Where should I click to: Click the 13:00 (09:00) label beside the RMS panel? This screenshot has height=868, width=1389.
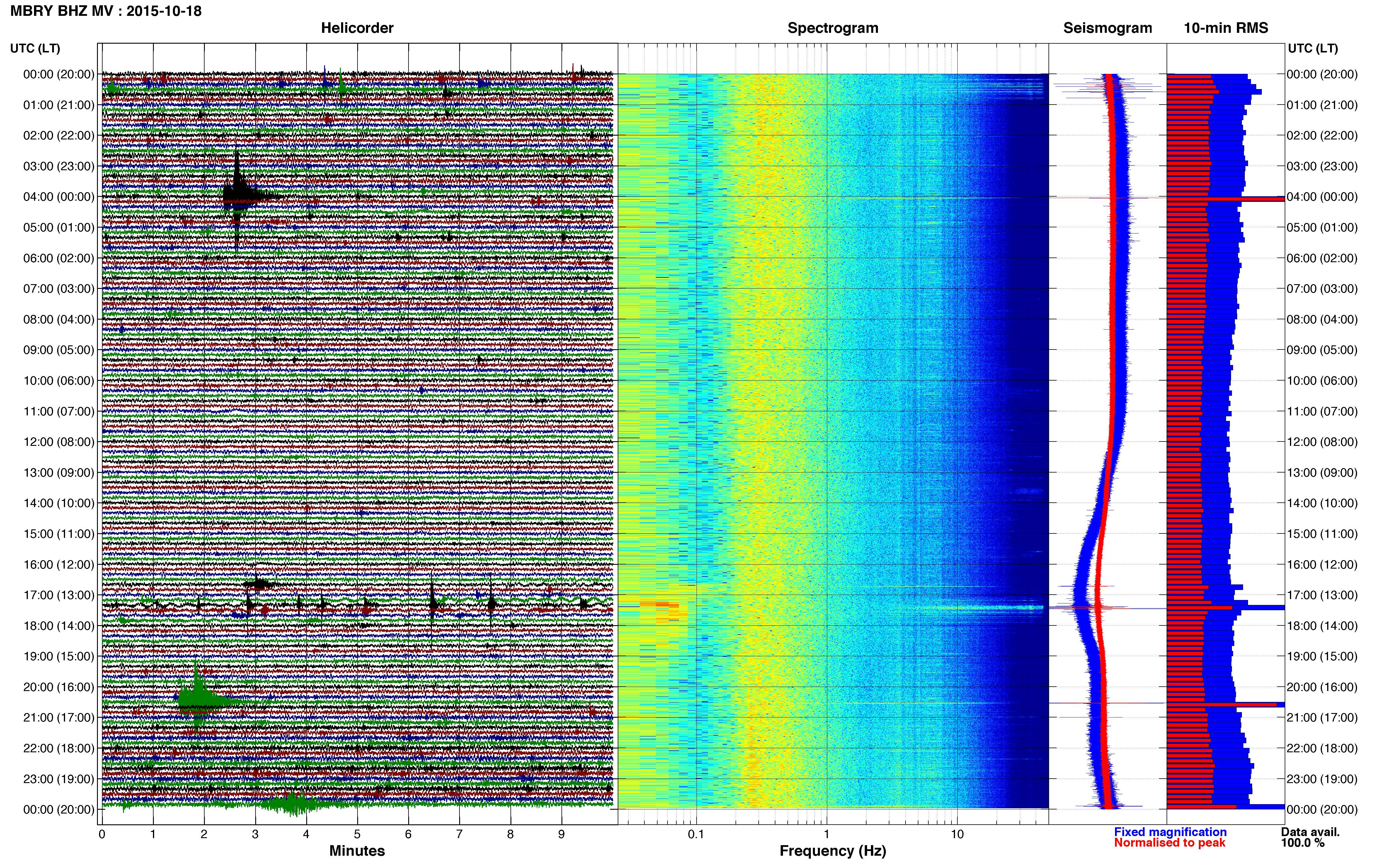(x=1322, y=473)
